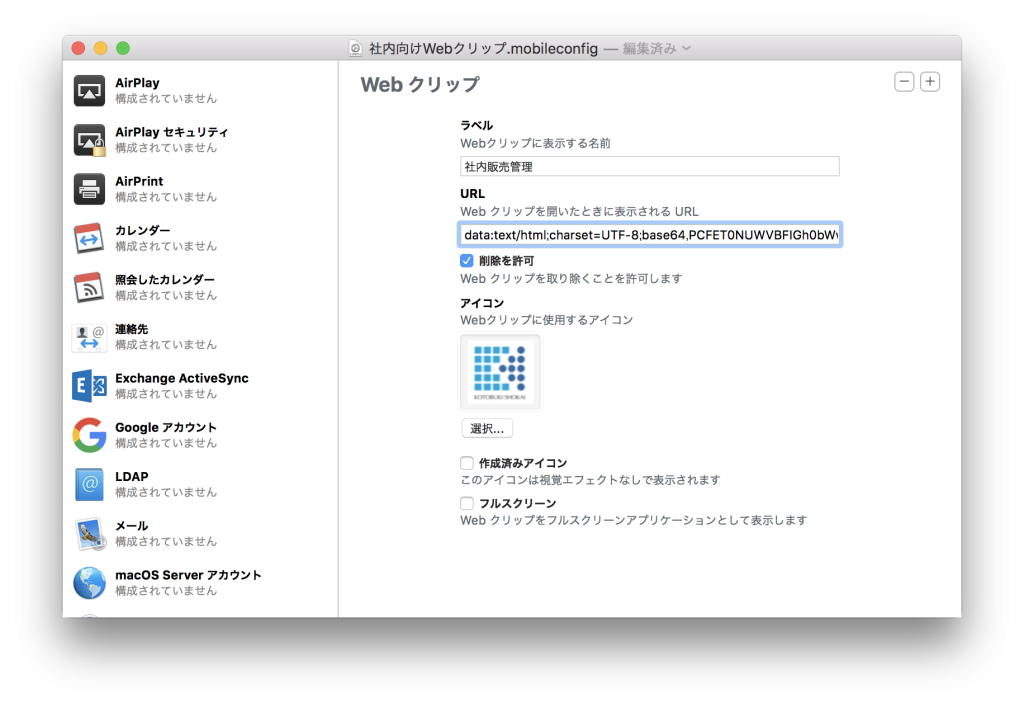Image resolution: width=1024 pixels, height=707 pixels.
Task: Click the Web clip icon preview thumbnail
Action: pos(500,372)
